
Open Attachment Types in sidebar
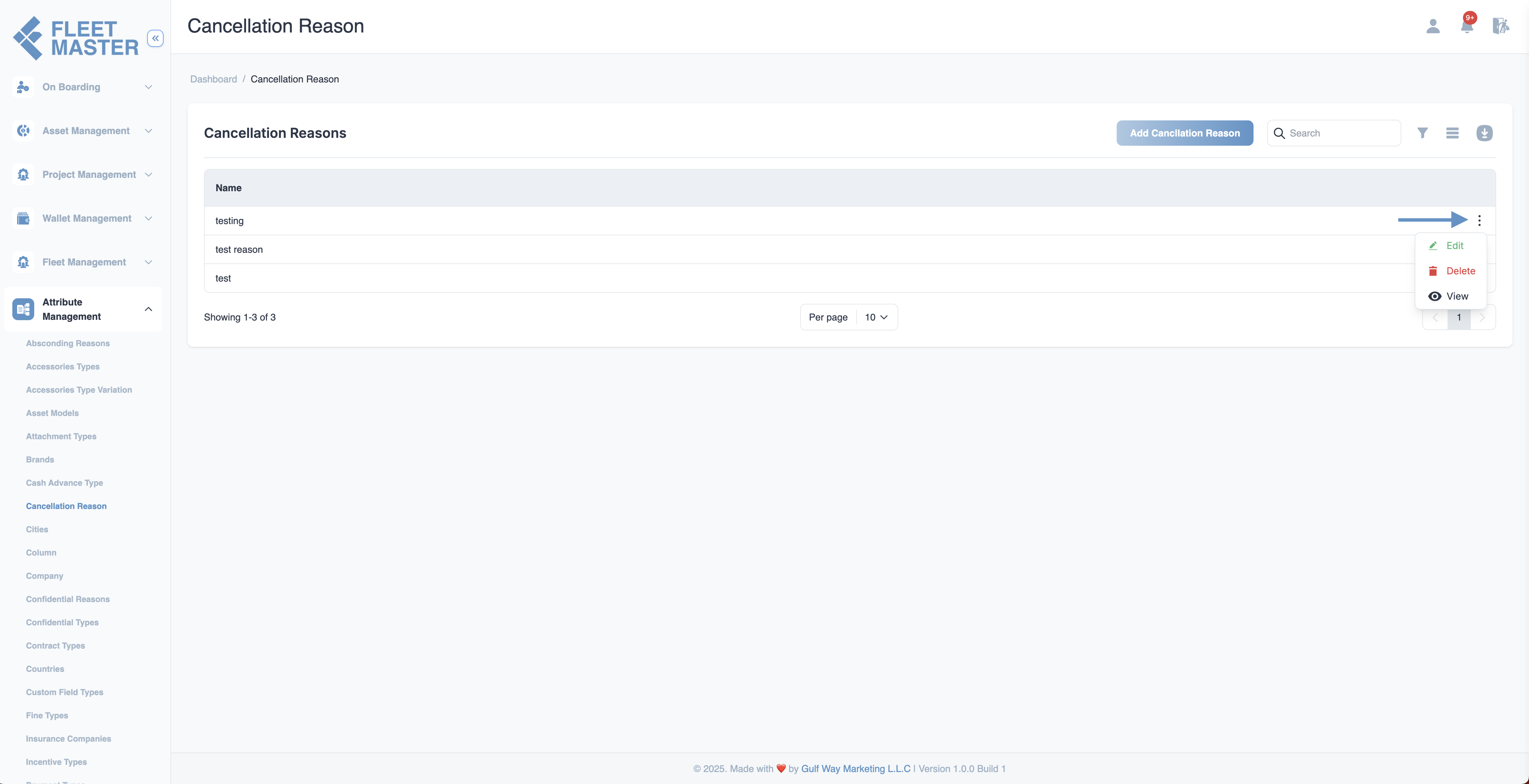[61, 436]
